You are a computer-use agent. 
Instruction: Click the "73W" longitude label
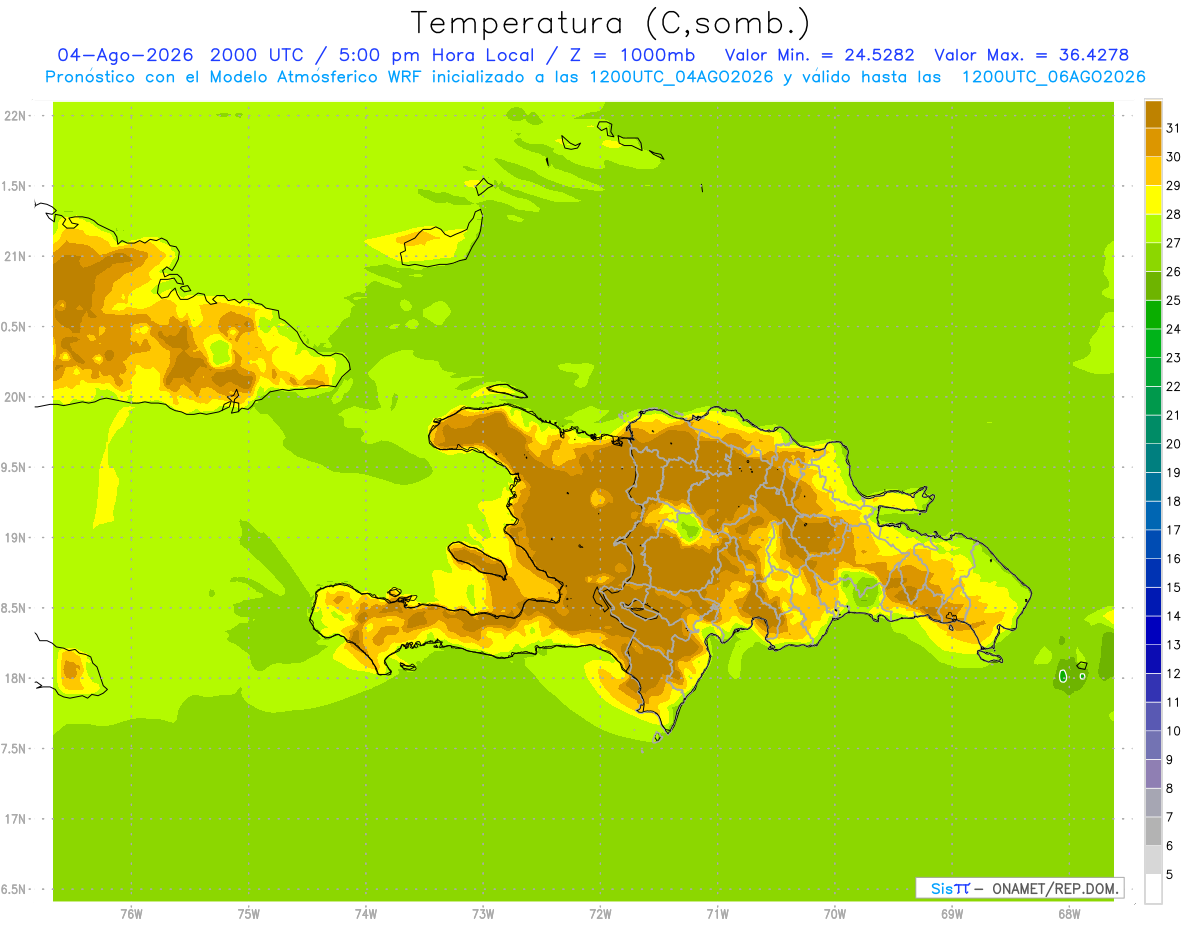pyautogui.click(x=483, y=914)
